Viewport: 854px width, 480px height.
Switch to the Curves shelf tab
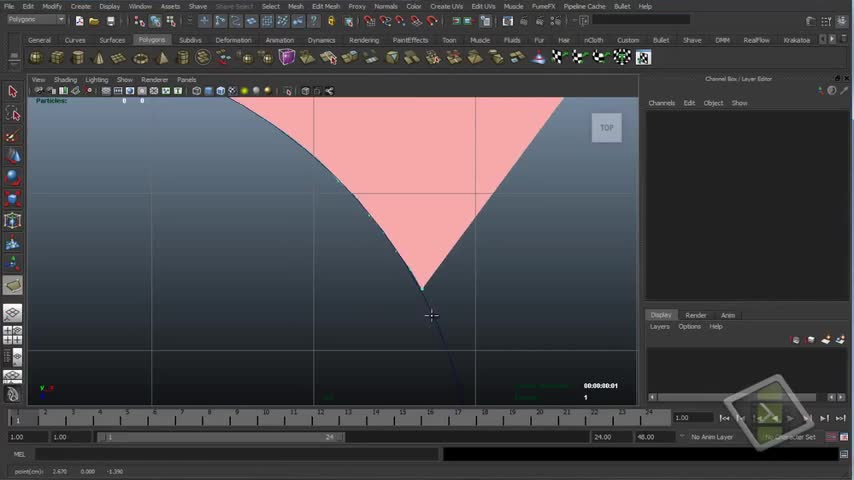coord(75,40)
